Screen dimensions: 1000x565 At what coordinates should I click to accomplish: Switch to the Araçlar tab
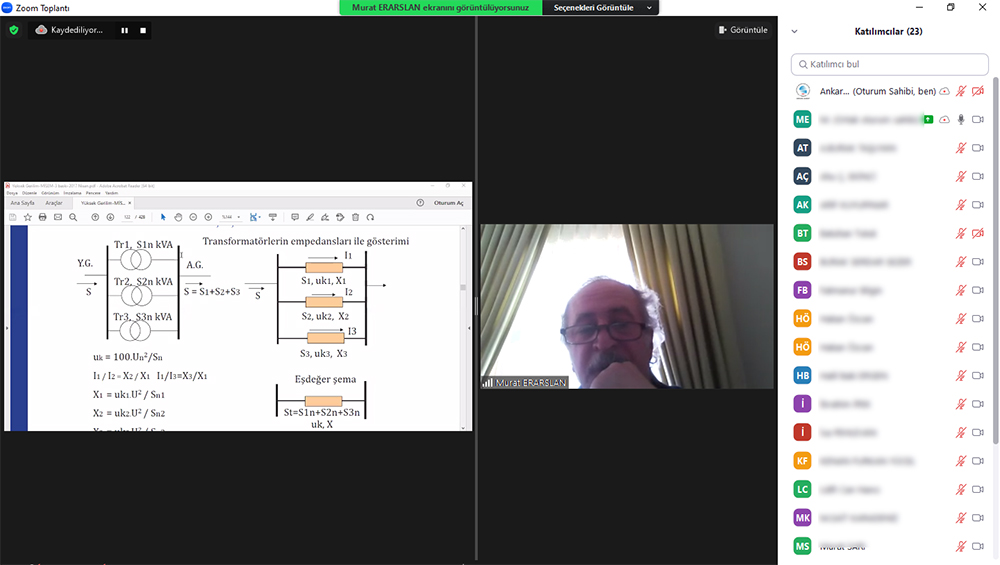[54, 203]
